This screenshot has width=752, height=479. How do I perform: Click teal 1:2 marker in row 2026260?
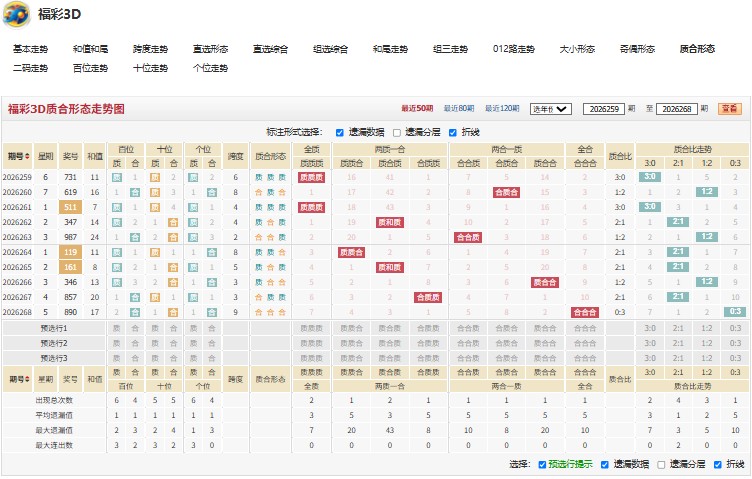coord(707,192)
